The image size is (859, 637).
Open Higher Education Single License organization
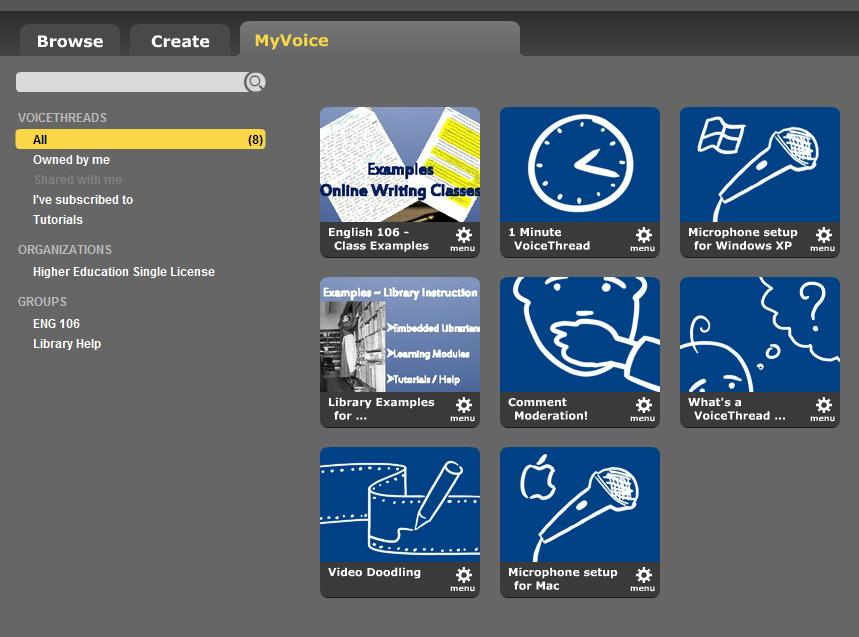124,272
